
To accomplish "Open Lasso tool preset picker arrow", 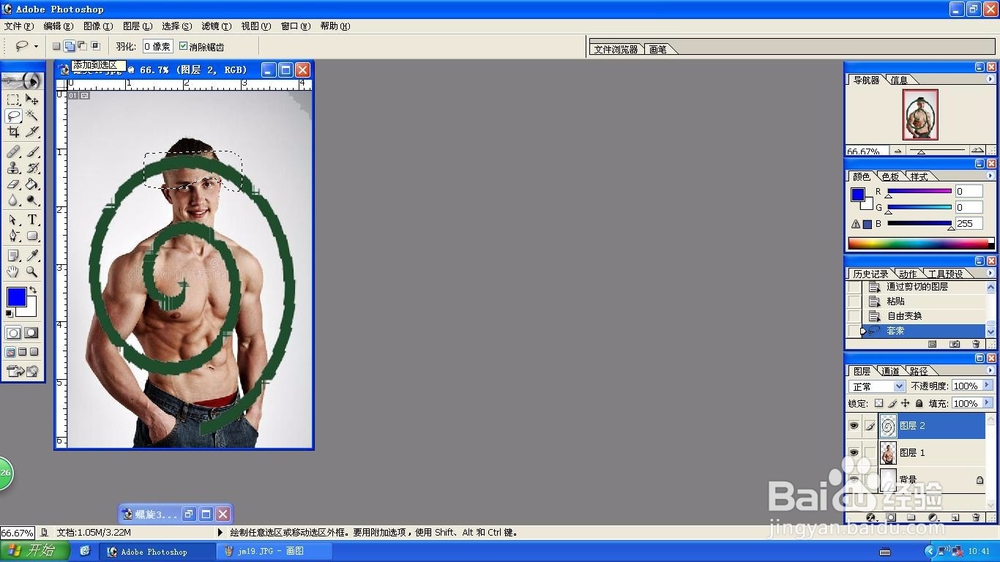I will 36,47.
